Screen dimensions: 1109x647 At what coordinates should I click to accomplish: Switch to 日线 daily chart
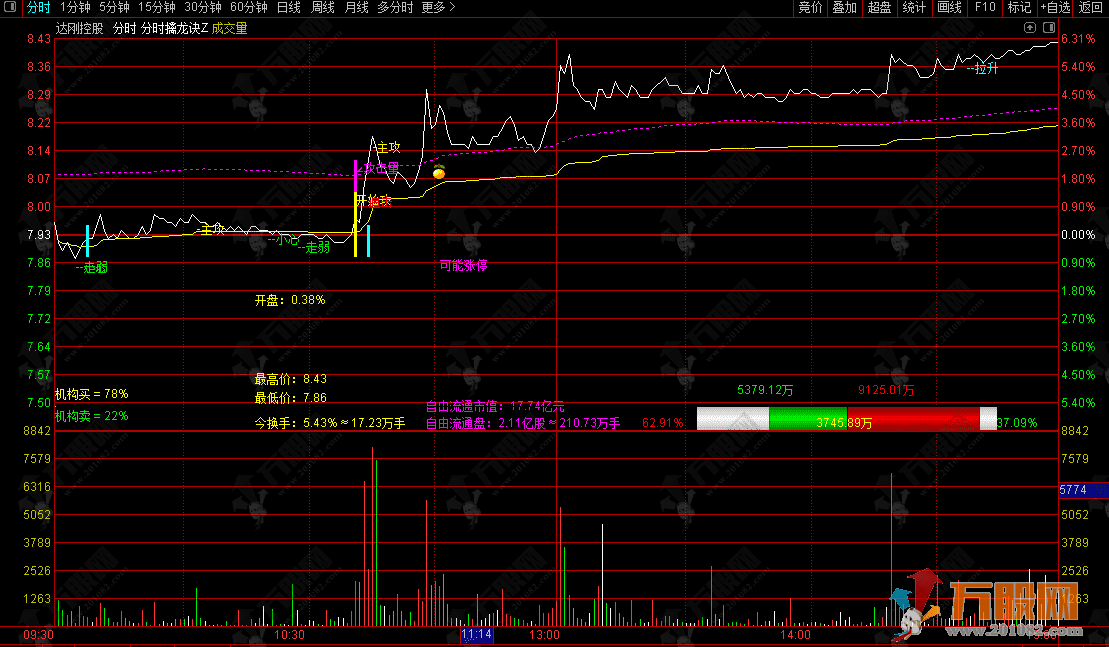click(x=288, y=8)
